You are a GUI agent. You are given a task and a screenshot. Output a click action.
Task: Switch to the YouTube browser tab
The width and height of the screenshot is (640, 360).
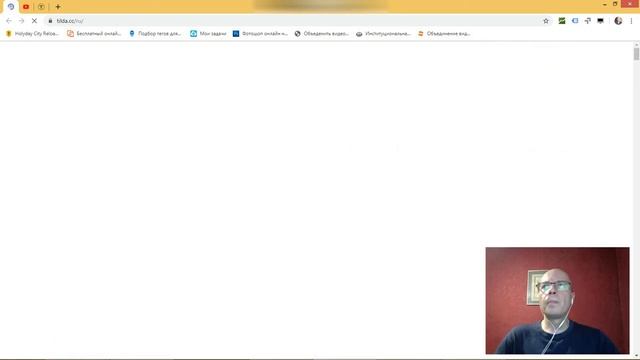[26, 7]
